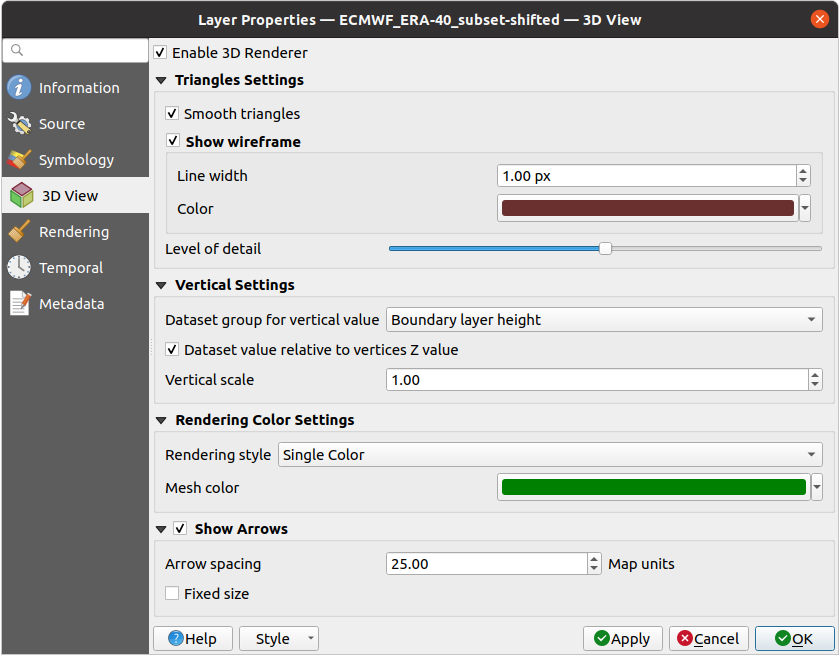The height and width of the screenshot is (656, 840).
Task: Enable the Fixed size checkbox
Action: pyautogui.click(x=173, y=594)
